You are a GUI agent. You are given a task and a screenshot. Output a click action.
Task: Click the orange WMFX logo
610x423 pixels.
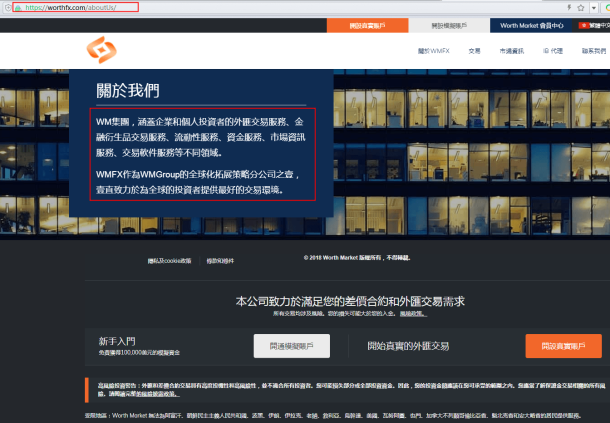coord(102,50)
